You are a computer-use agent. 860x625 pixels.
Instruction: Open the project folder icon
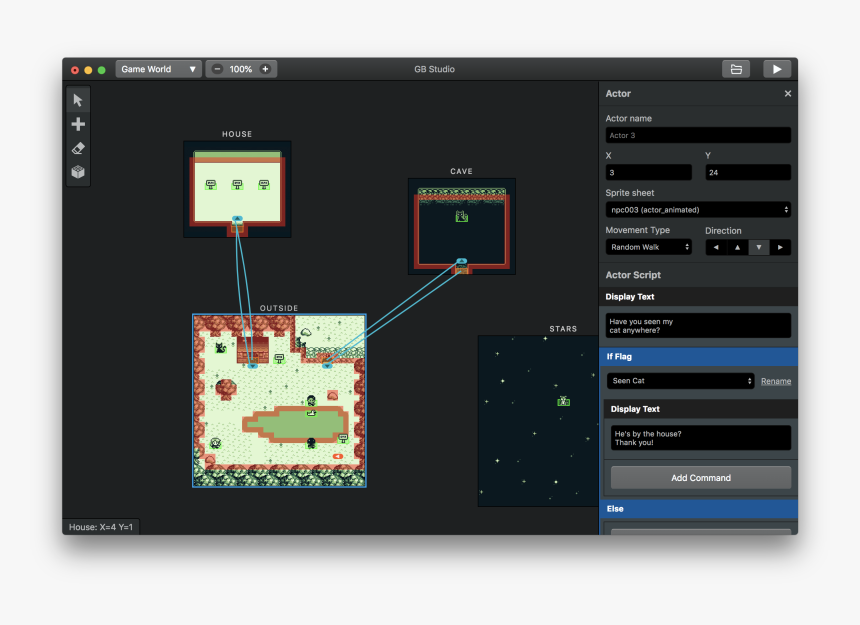tap(736, 69)
